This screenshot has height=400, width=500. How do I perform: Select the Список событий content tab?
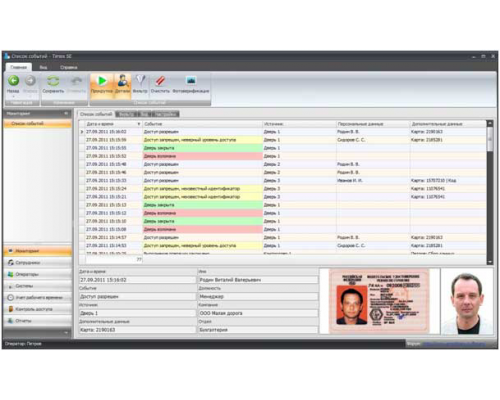pyautogui.click(x=96, y=114)
